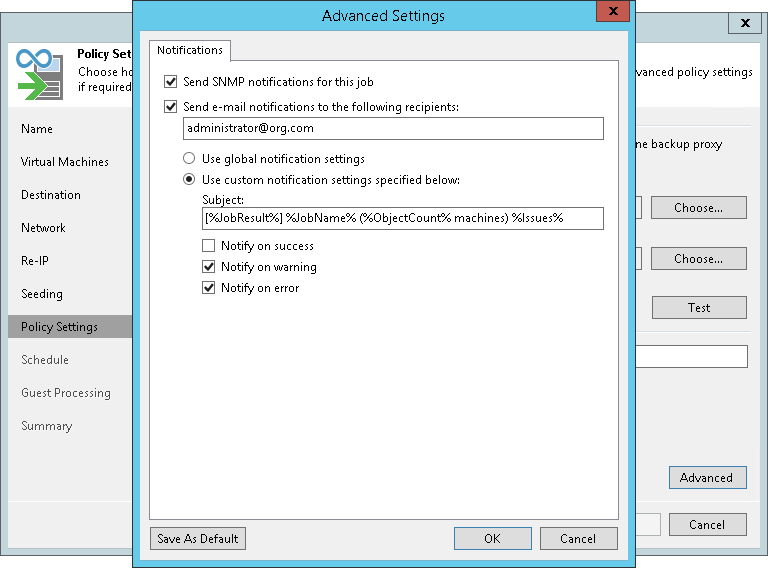The height and width of the screenshot is (568, 768).
Task: Enable the Notify on success checkbox
Action: click(x=208, y=246)
